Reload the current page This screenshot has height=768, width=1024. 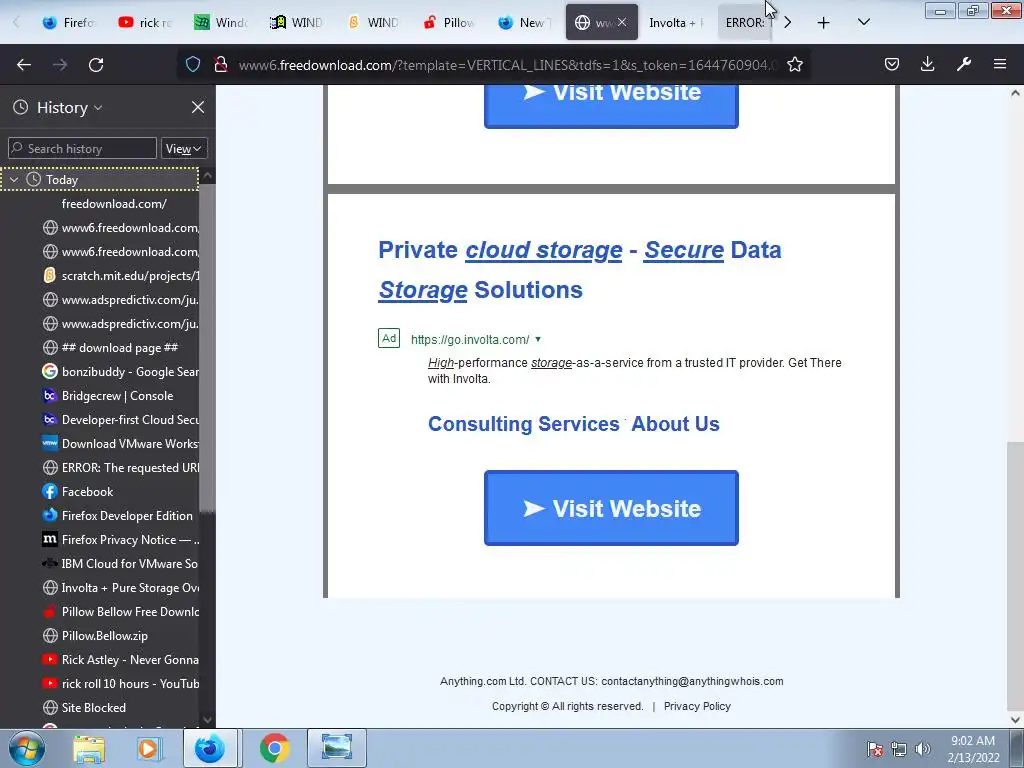tap(96, 65)
